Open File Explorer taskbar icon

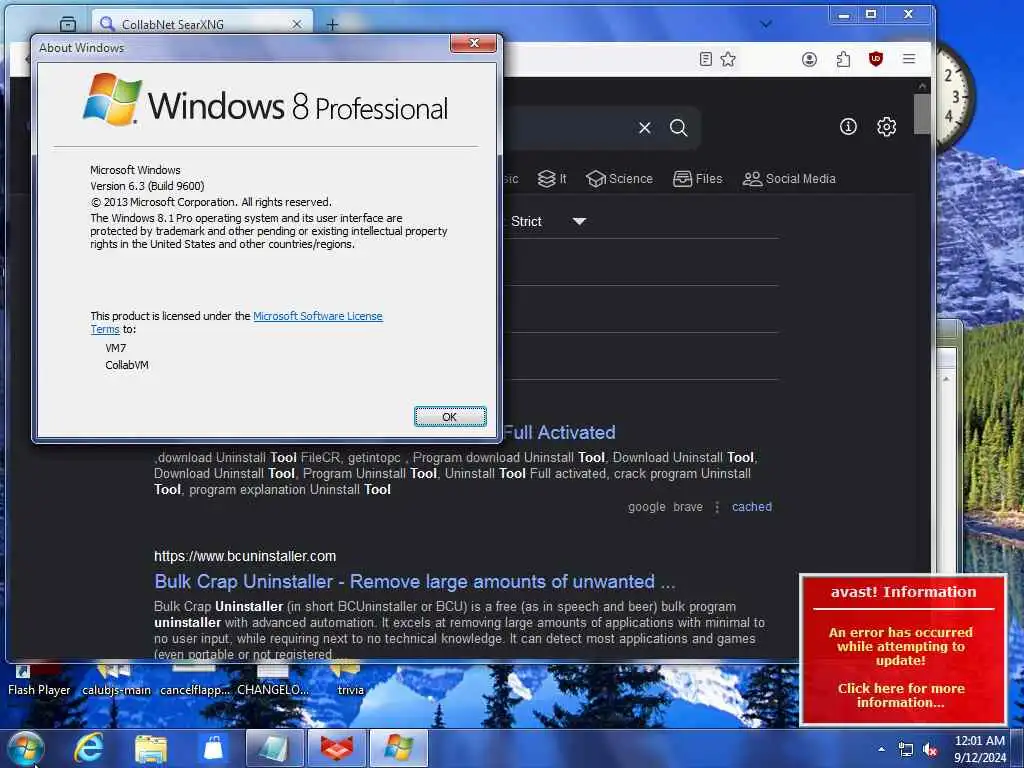(151, 748)
